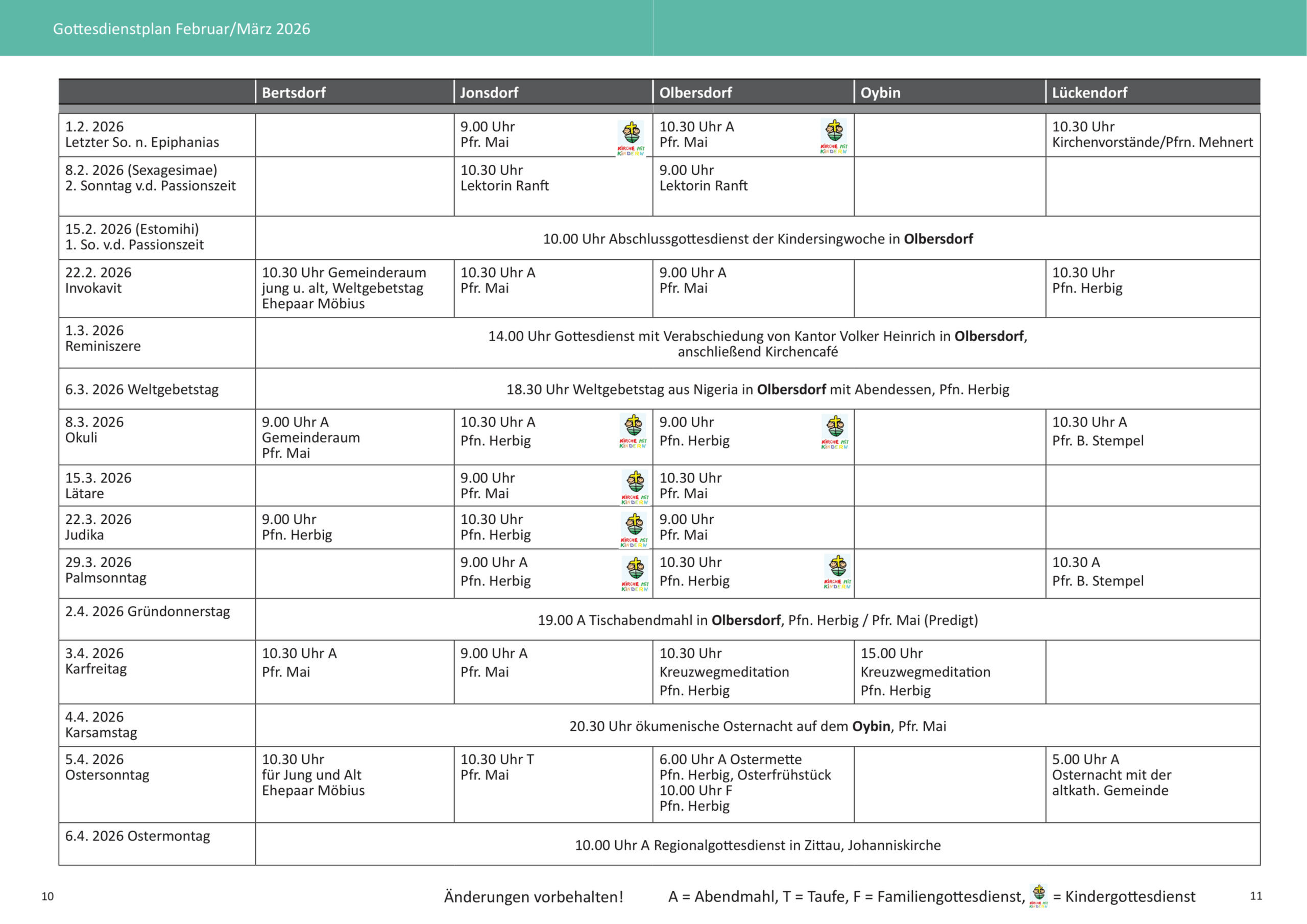Click the Oybin column header
Screen dimensions: 1307x924
(880, 92)
